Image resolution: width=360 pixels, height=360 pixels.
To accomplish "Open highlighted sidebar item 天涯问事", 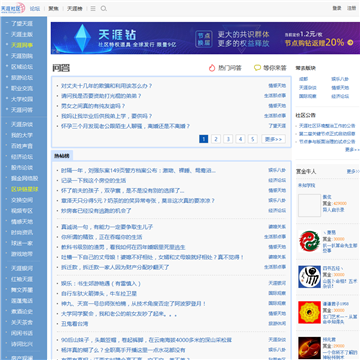I will pyautogui.click(x=22, y=45).
